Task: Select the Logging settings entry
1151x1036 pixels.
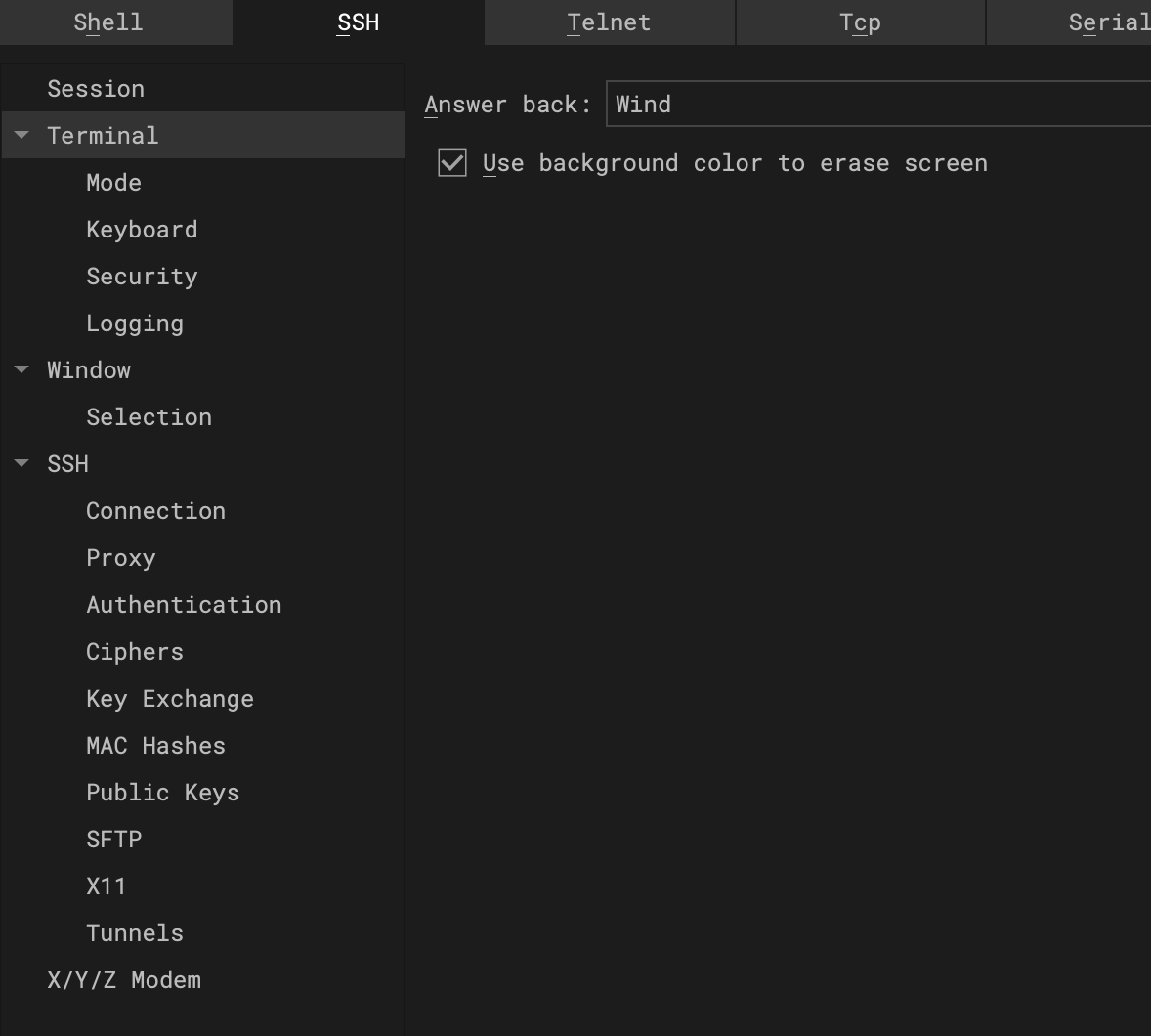Action: [135, 323]
